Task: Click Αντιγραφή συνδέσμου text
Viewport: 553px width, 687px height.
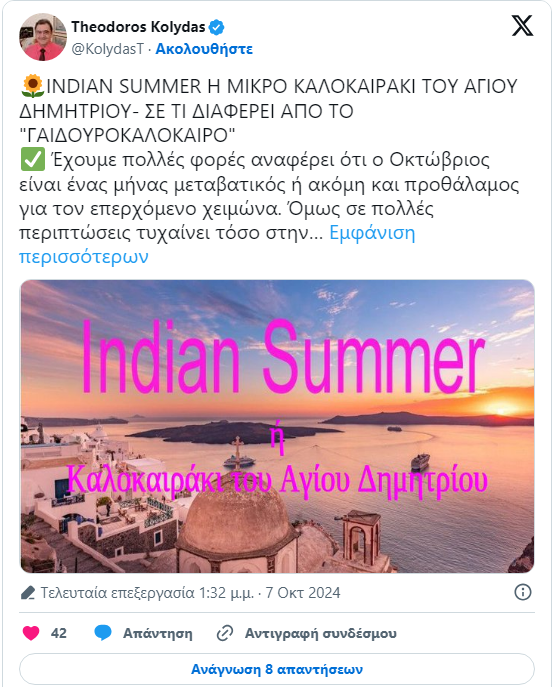Action: pyautogui.click(x=320, y=634)
